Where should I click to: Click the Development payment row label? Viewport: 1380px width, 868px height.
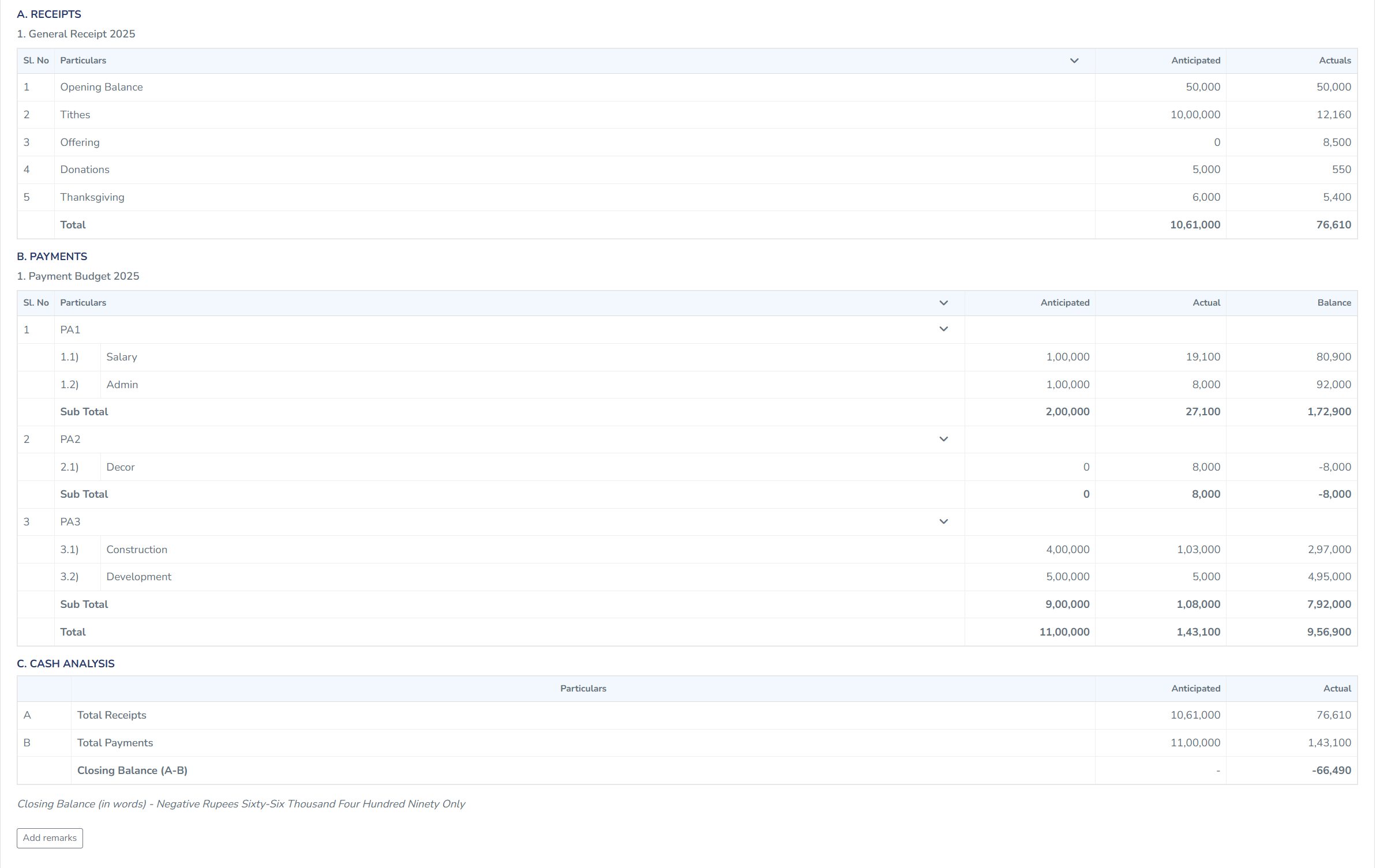click(x=139, y=577)
